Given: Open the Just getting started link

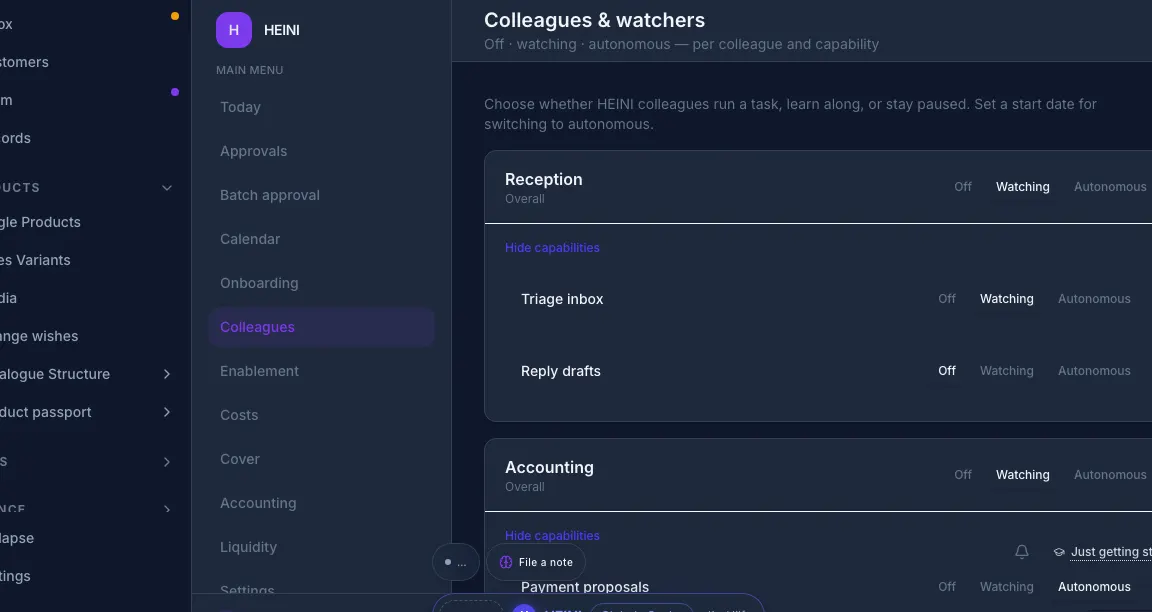Looking at the screenshot, I should (1111, 552).
